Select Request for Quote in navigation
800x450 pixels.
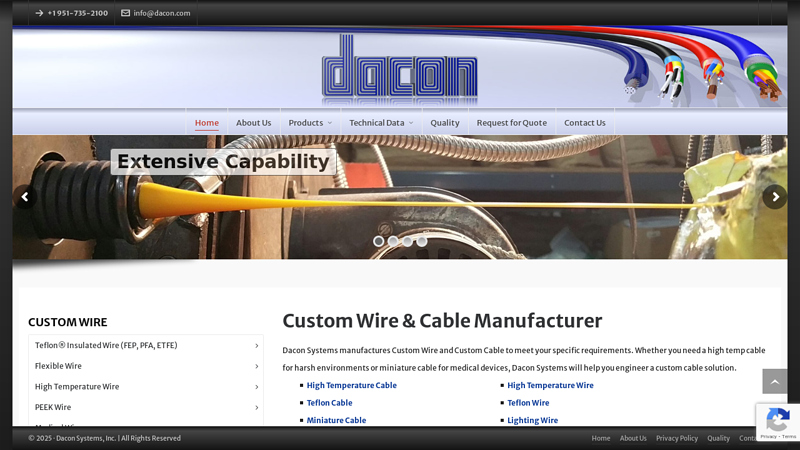(x=512, y=123)
